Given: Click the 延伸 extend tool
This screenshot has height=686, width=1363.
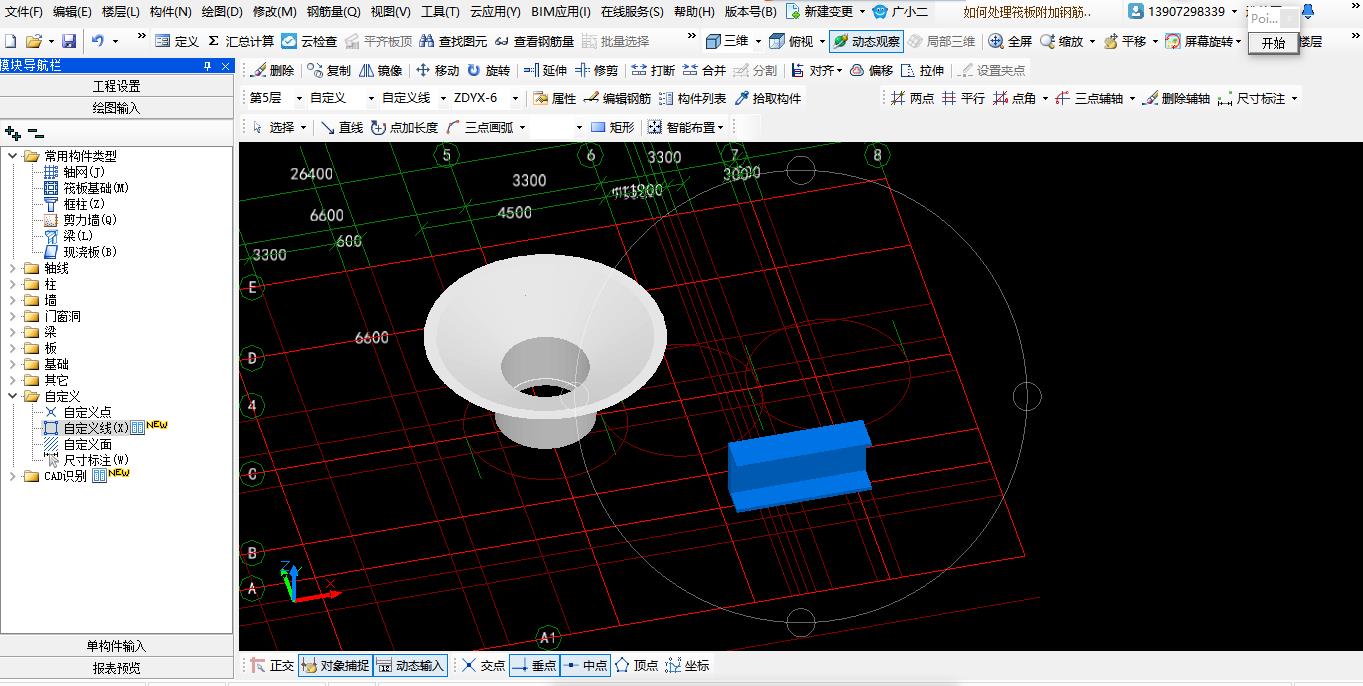Looking at the screenshot, I should 545,71.
